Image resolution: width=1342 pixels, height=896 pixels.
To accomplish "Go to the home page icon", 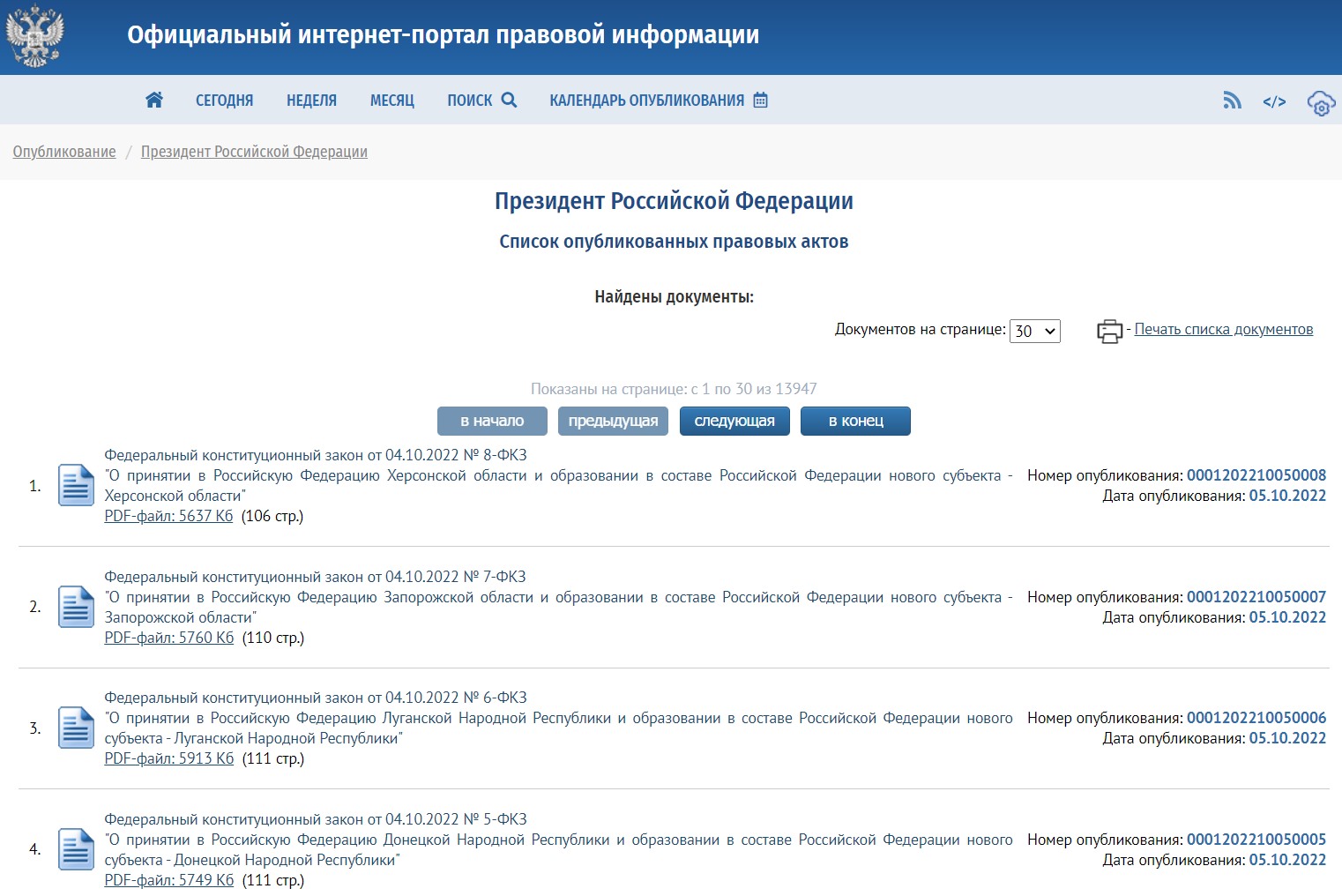I will [x=154, y=100].
